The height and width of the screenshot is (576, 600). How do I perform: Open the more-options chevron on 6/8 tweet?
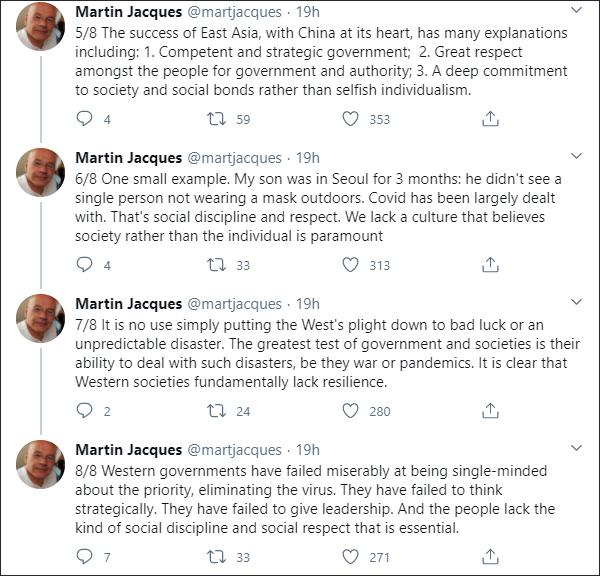pos(576,156)
